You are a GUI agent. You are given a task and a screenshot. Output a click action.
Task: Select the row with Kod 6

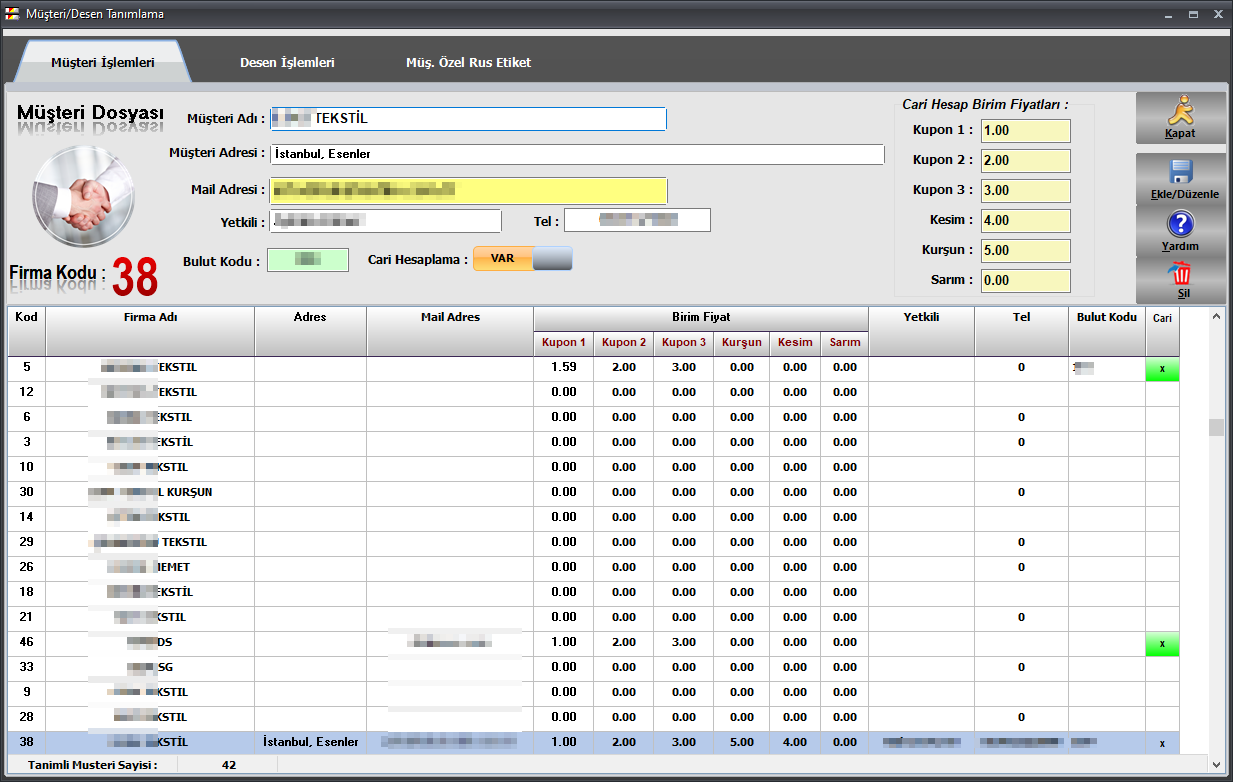point(594,418)
